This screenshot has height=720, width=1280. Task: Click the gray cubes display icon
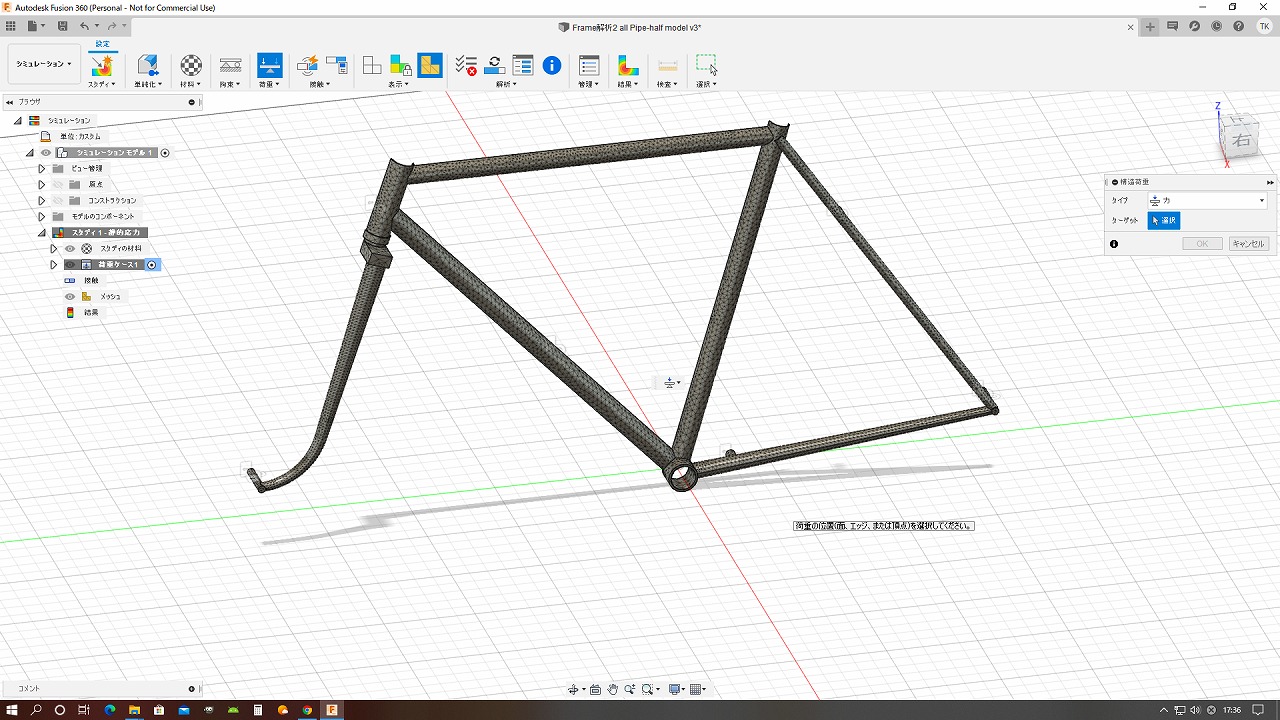[372, 66]
